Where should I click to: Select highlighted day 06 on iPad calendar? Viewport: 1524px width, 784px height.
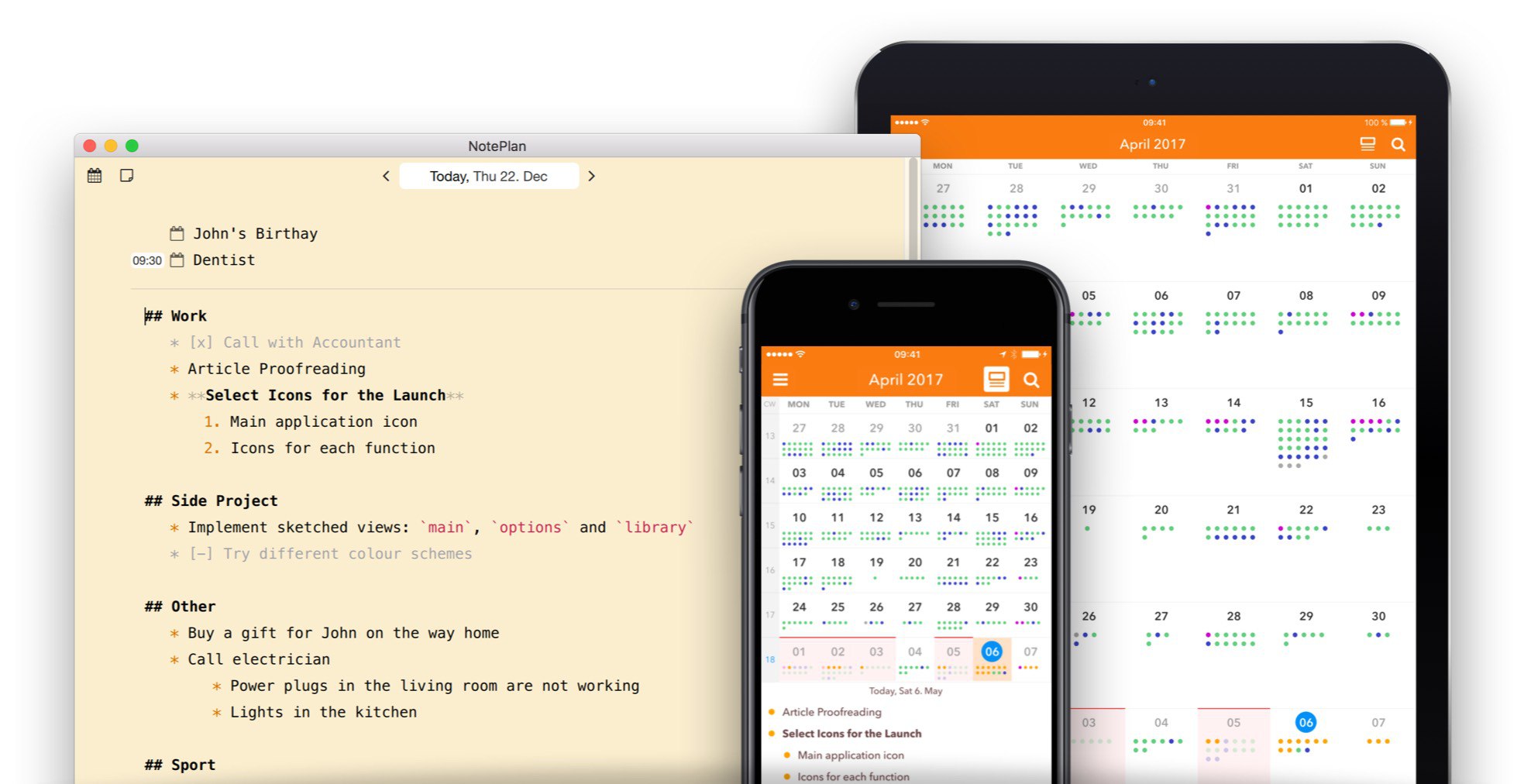1306,722
